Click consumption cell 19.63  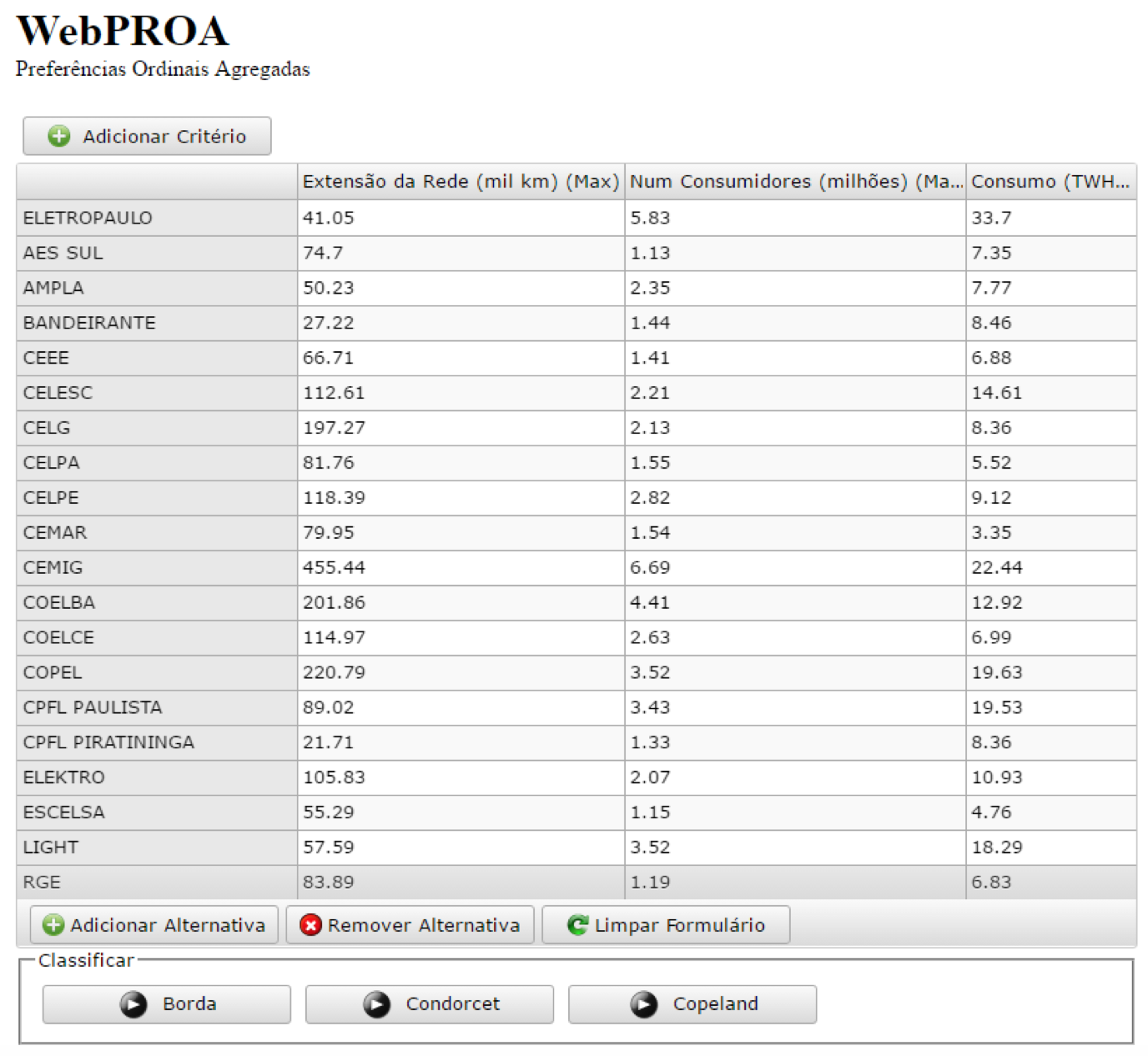point(1051,673)
